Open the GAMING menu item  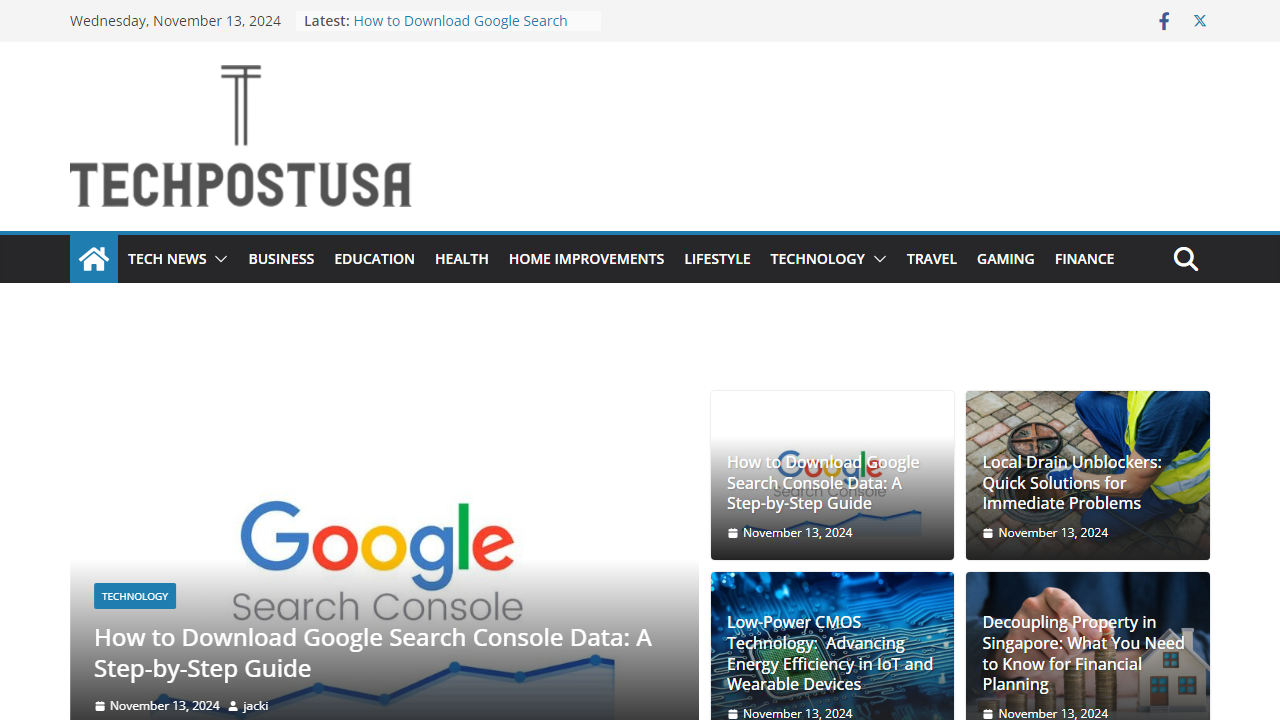coord(1005,258)
